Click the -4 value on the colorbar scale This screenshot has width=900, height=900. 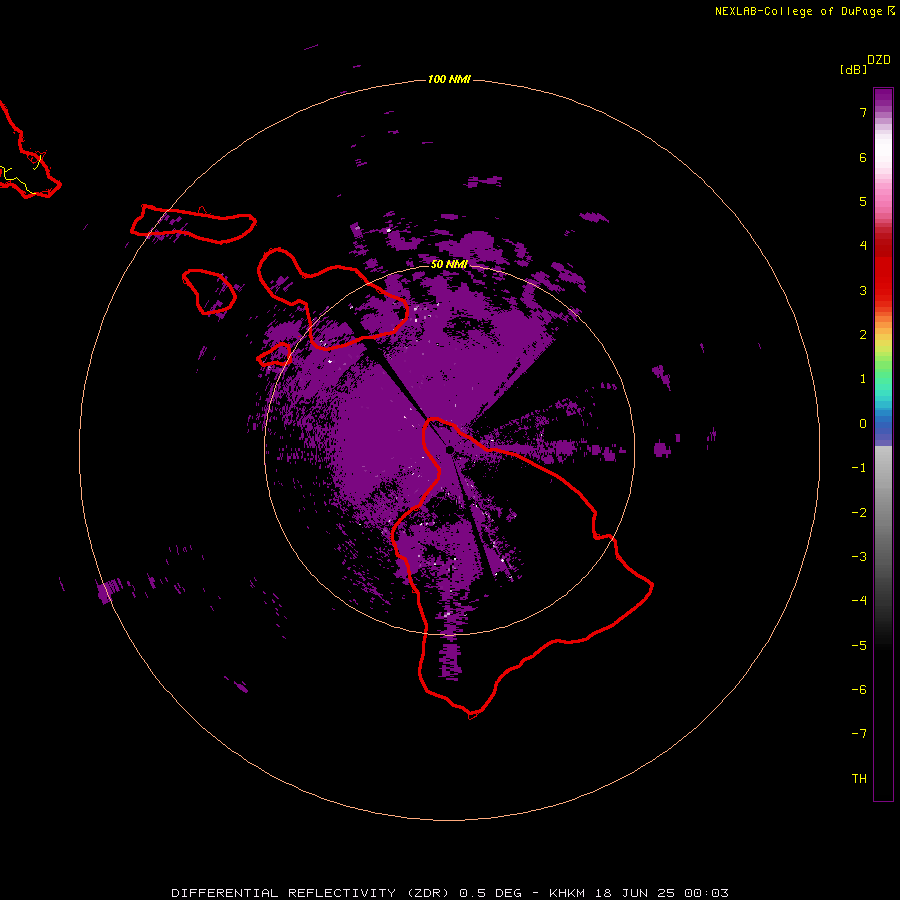coord(859,601)
